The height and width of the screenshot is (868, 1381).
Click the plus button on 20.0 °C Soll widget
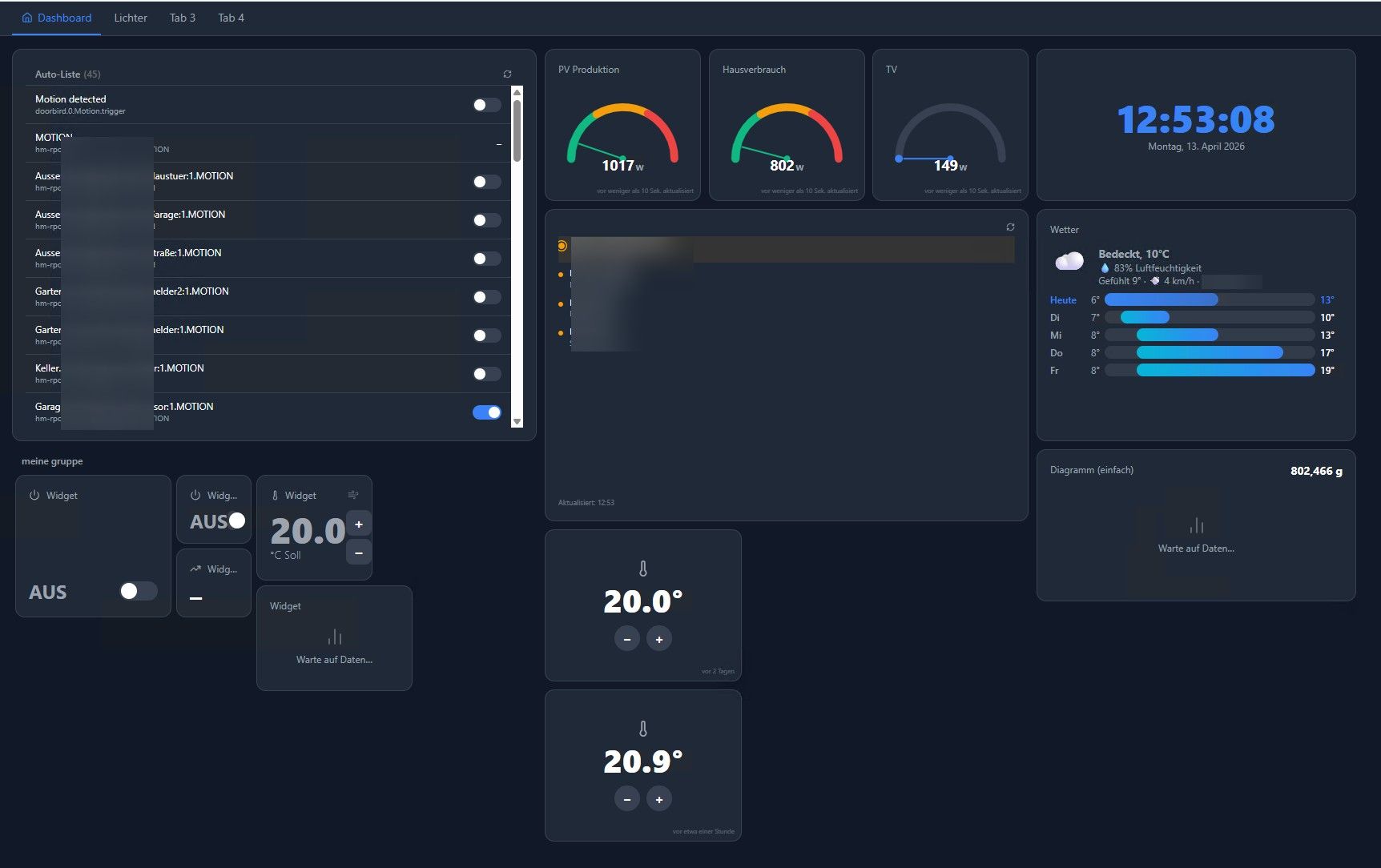(359, 524)
